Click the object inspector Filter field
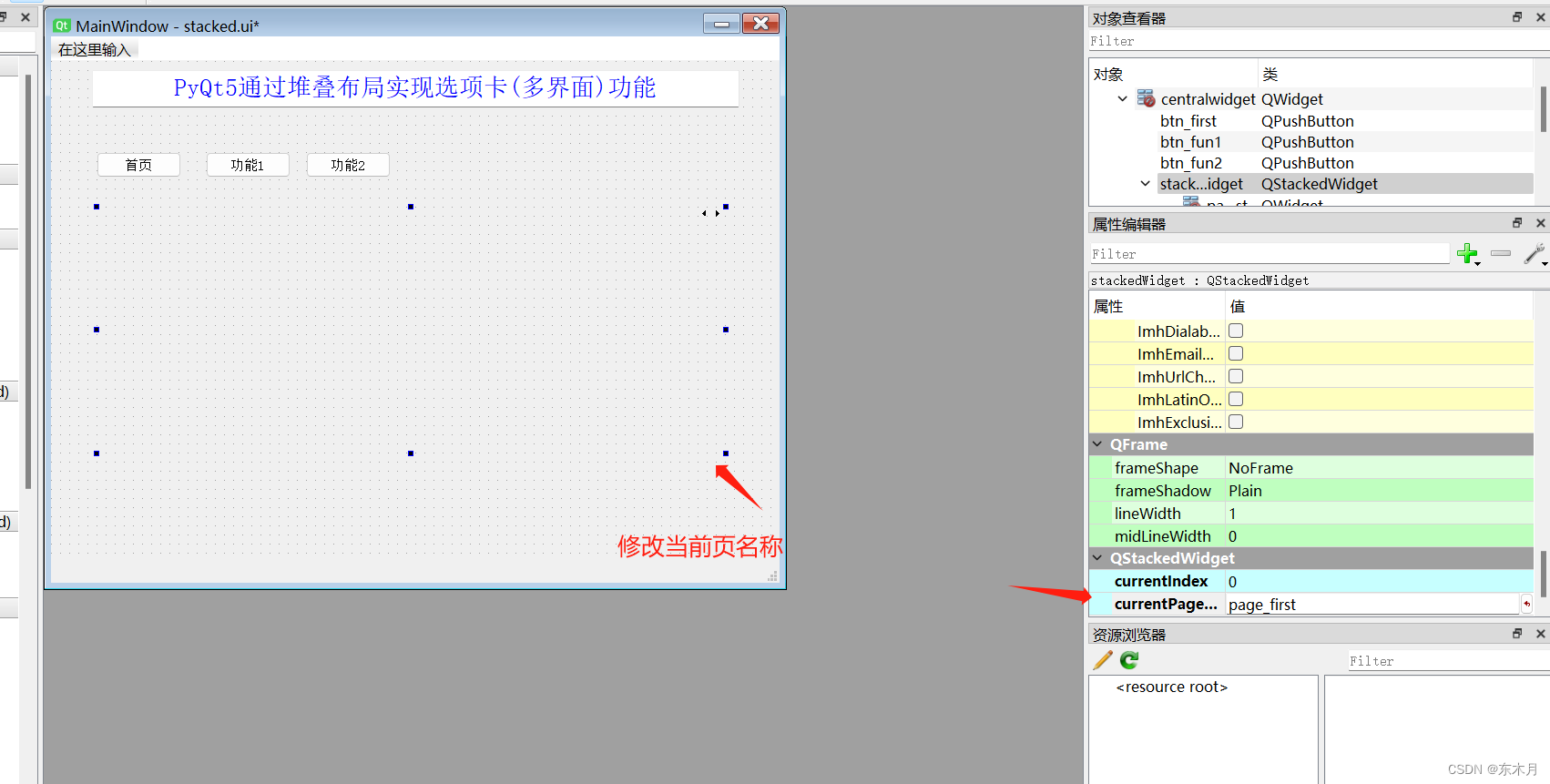 click(x=1319, y=41)
